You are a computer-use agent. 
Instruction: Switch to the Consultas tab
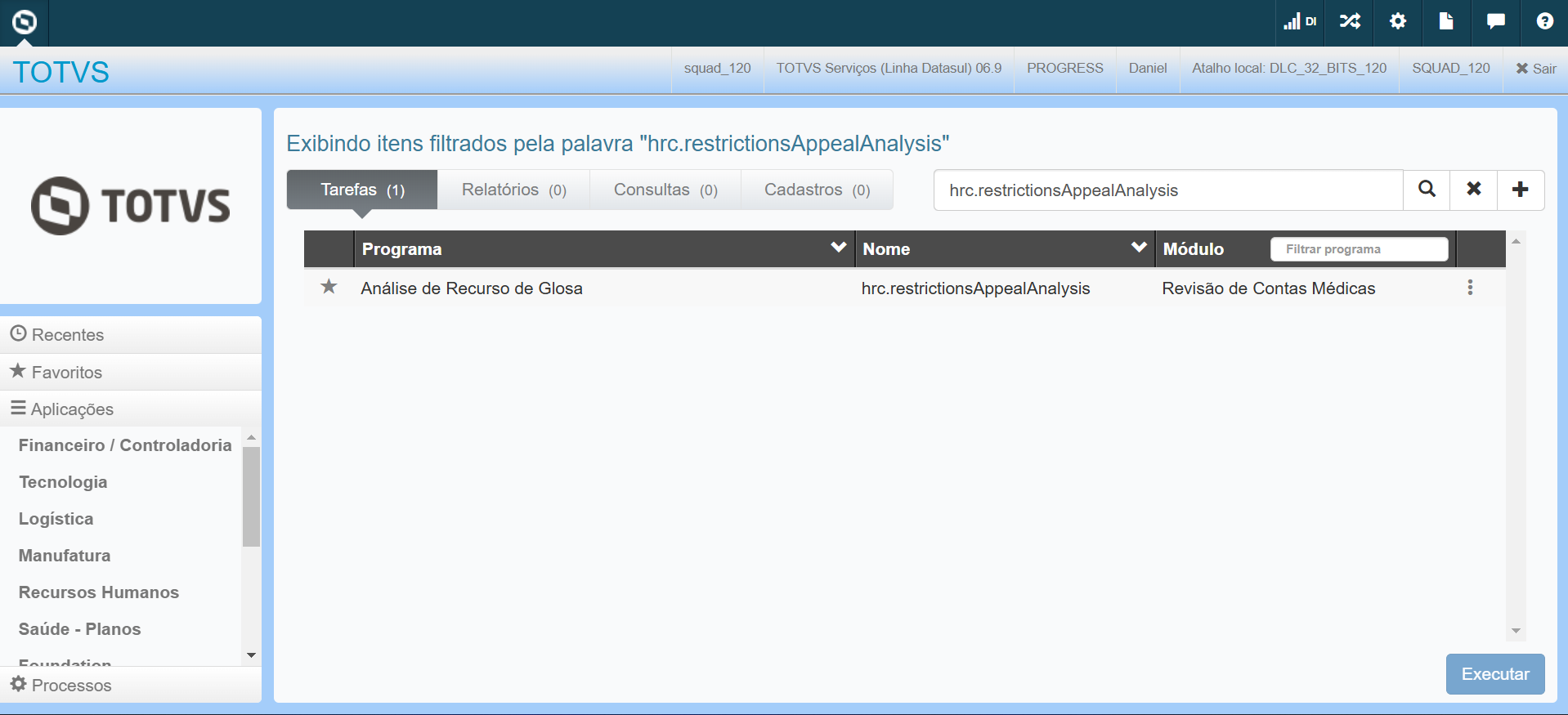665,190
